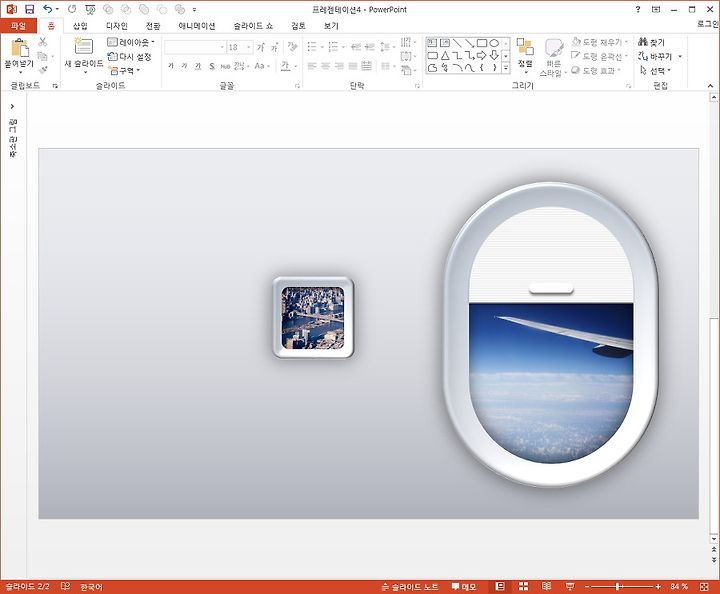Open font size dropdown showing 18
This screenshot has width=720, height=594.
click(x=240, y=47)
